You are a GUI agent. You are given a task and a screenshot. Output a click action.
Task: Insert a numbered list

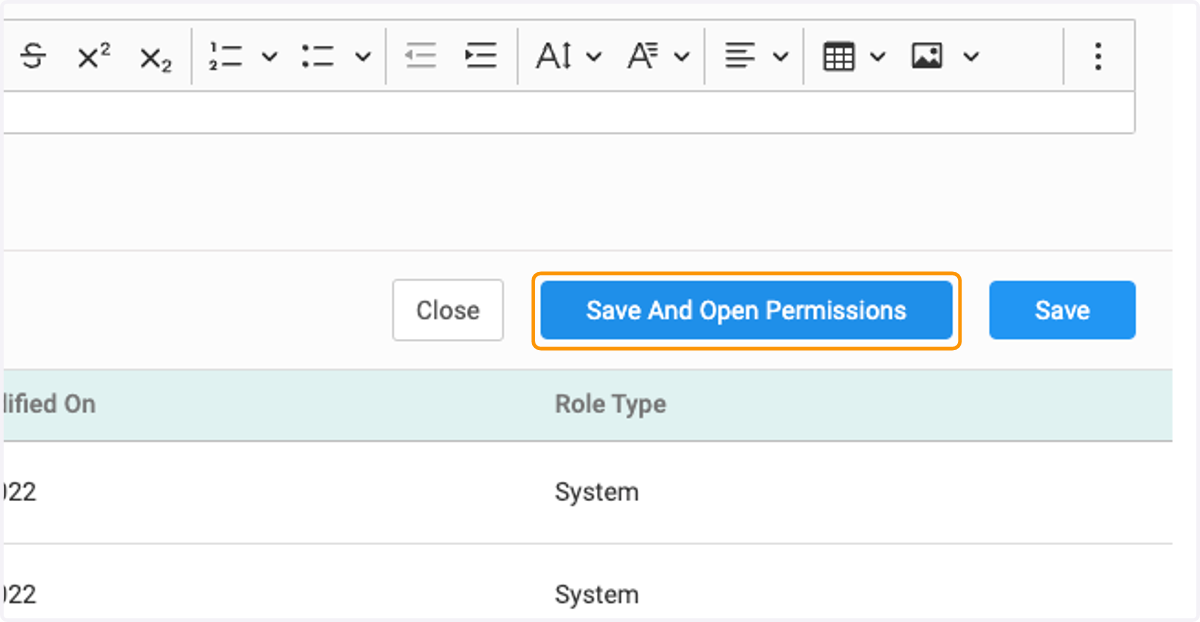227,57
